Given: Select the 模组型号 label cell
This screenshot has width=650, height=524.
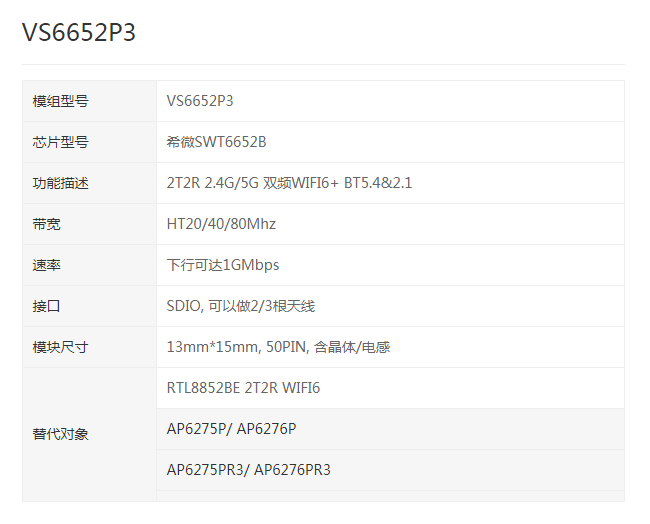Looking at the screenshot, I should pyautogui.click(x=61, y=101).
